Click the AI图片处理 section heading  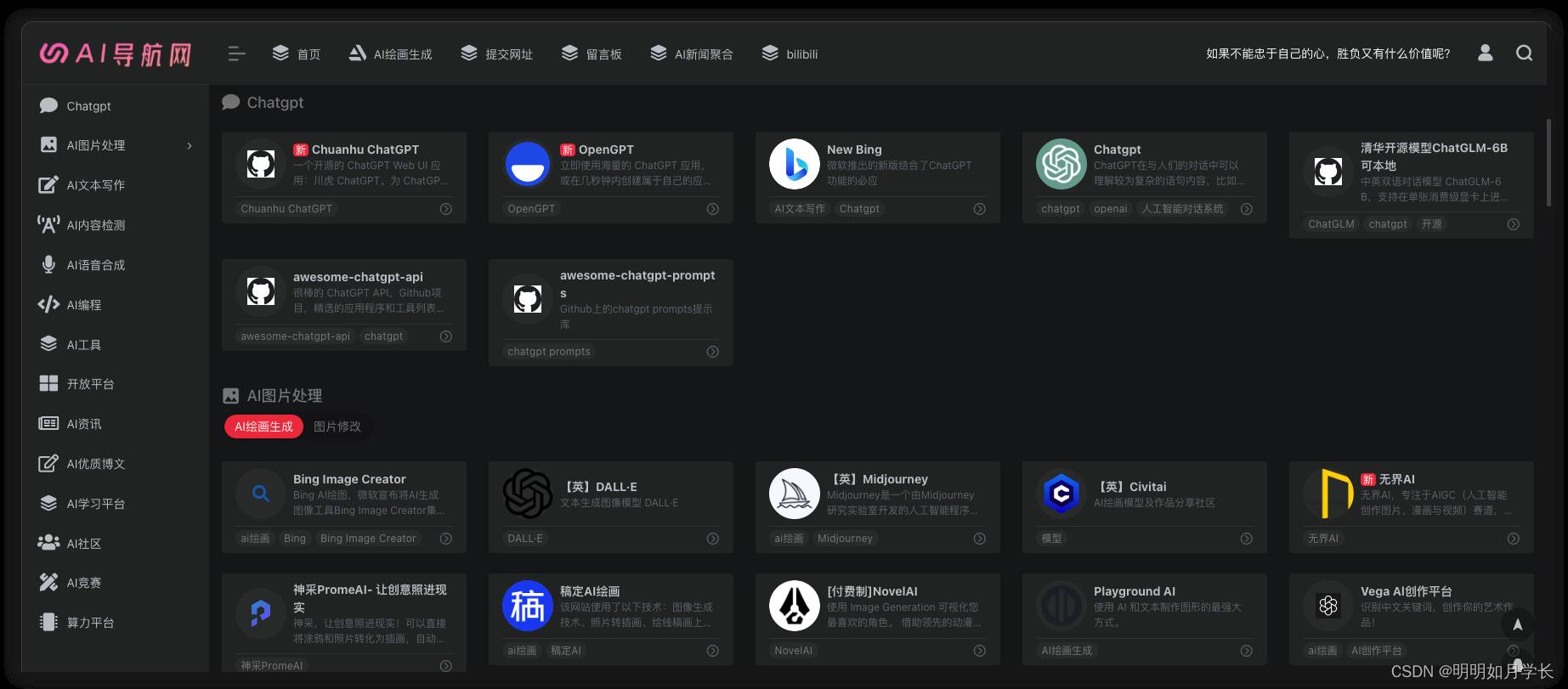[x=284, y=396]
